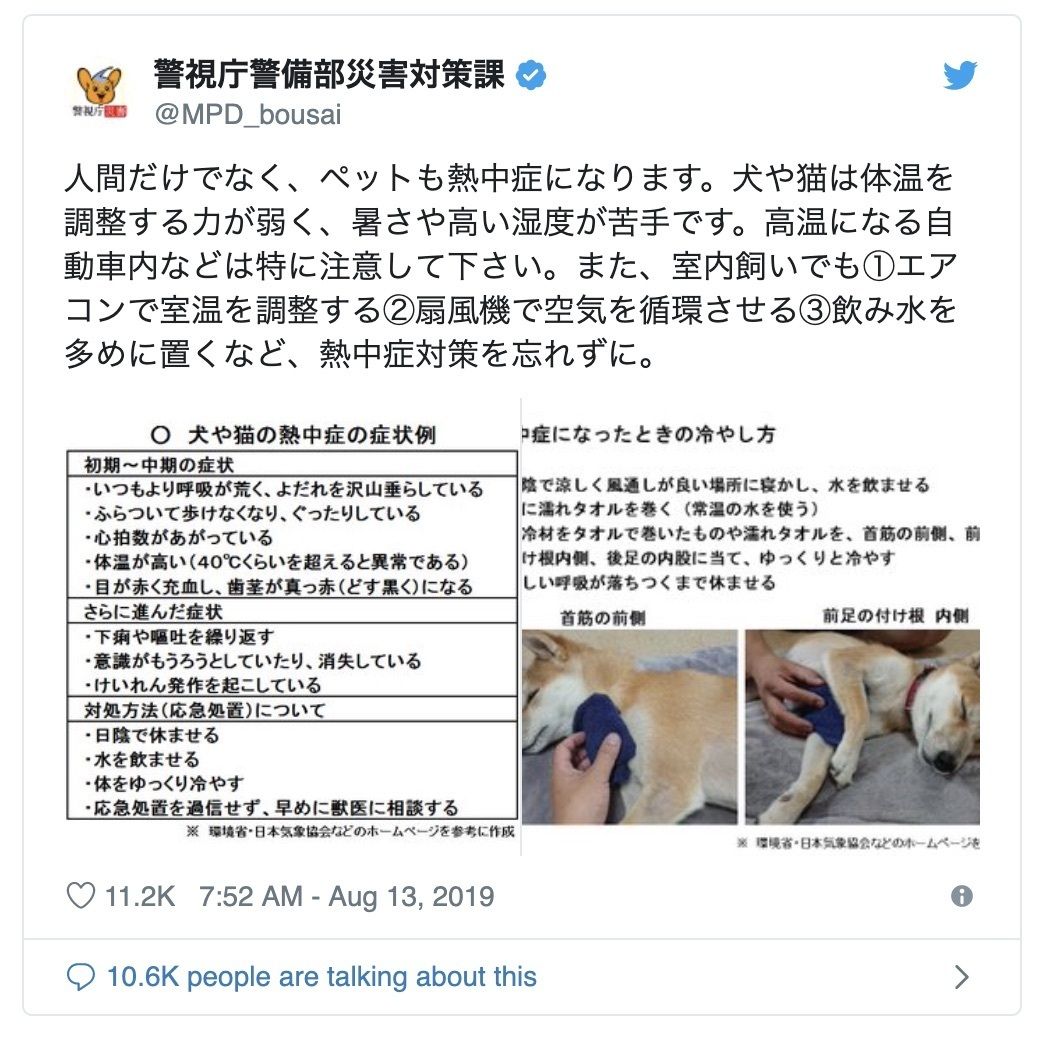This screenshot has width=1042, height=1038.
Task: Open 警視庁警備部災害対策課 account name
Action: [330, 74]
